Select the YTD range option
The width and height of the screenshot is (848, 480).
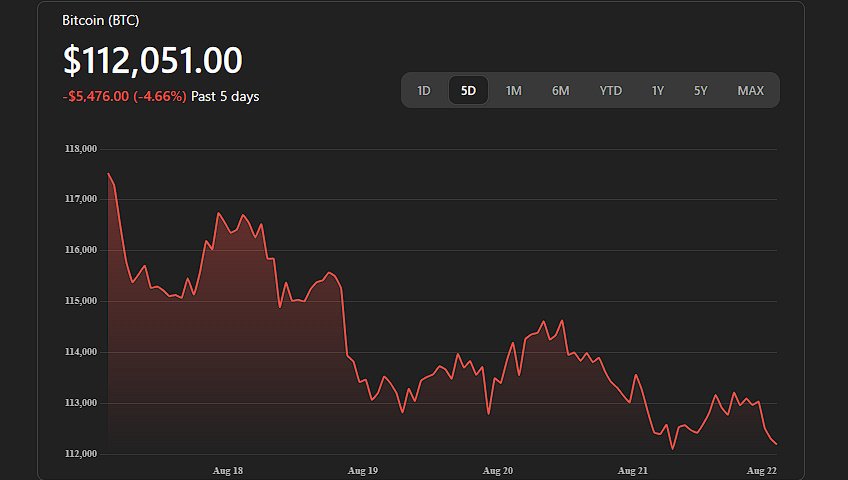coord(610,90)
